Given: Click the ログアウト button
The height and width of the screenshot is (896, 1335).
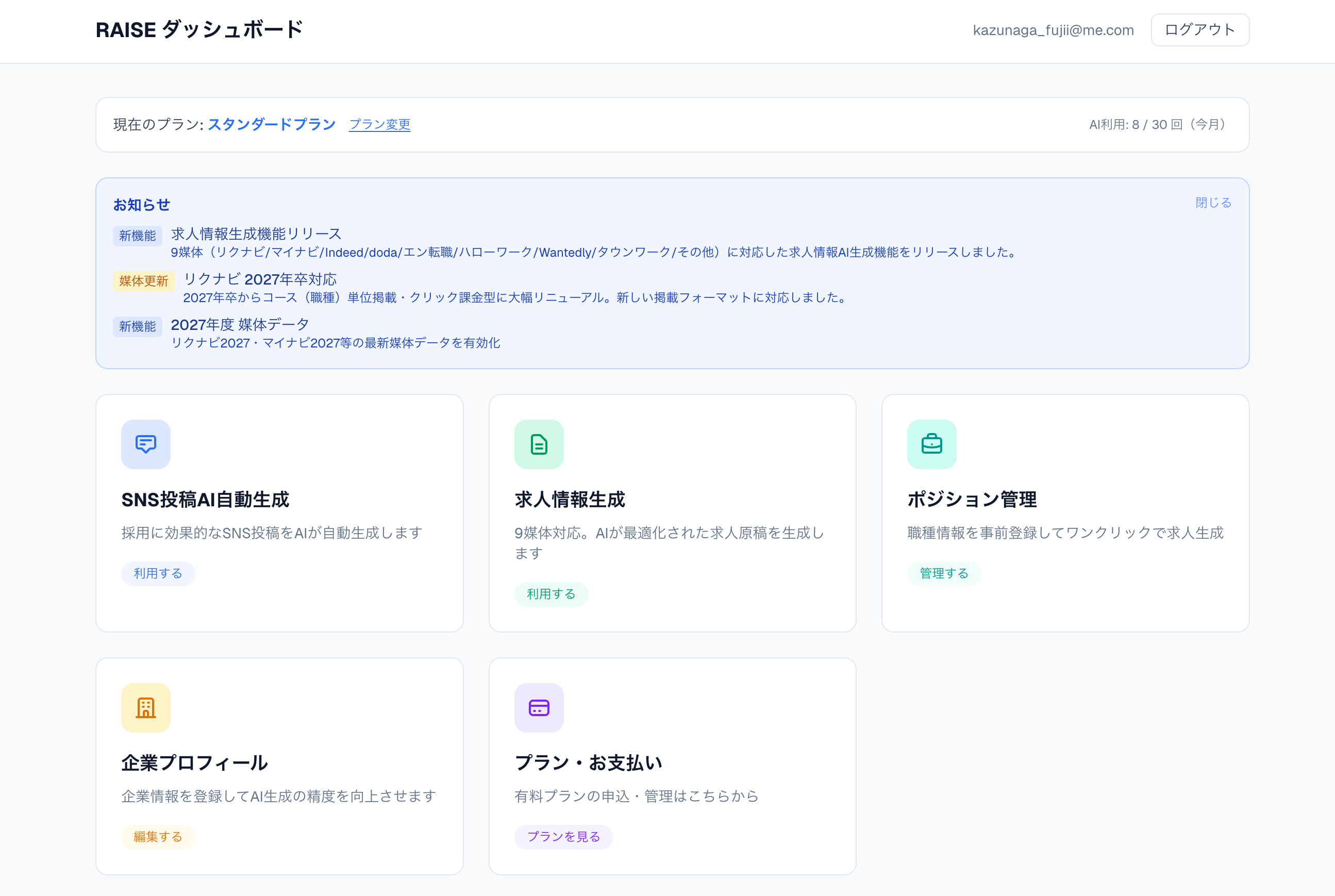Looking at the screenshot, I should (x=1199, y=30).
